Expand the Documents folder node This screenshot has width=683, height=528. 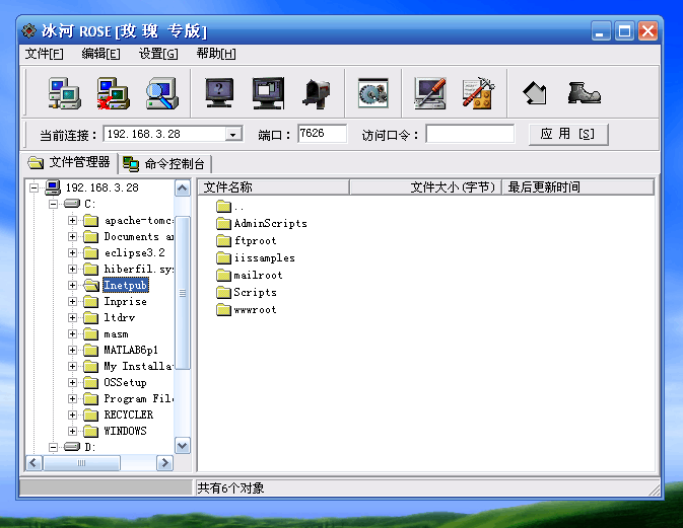click(72, 237)
